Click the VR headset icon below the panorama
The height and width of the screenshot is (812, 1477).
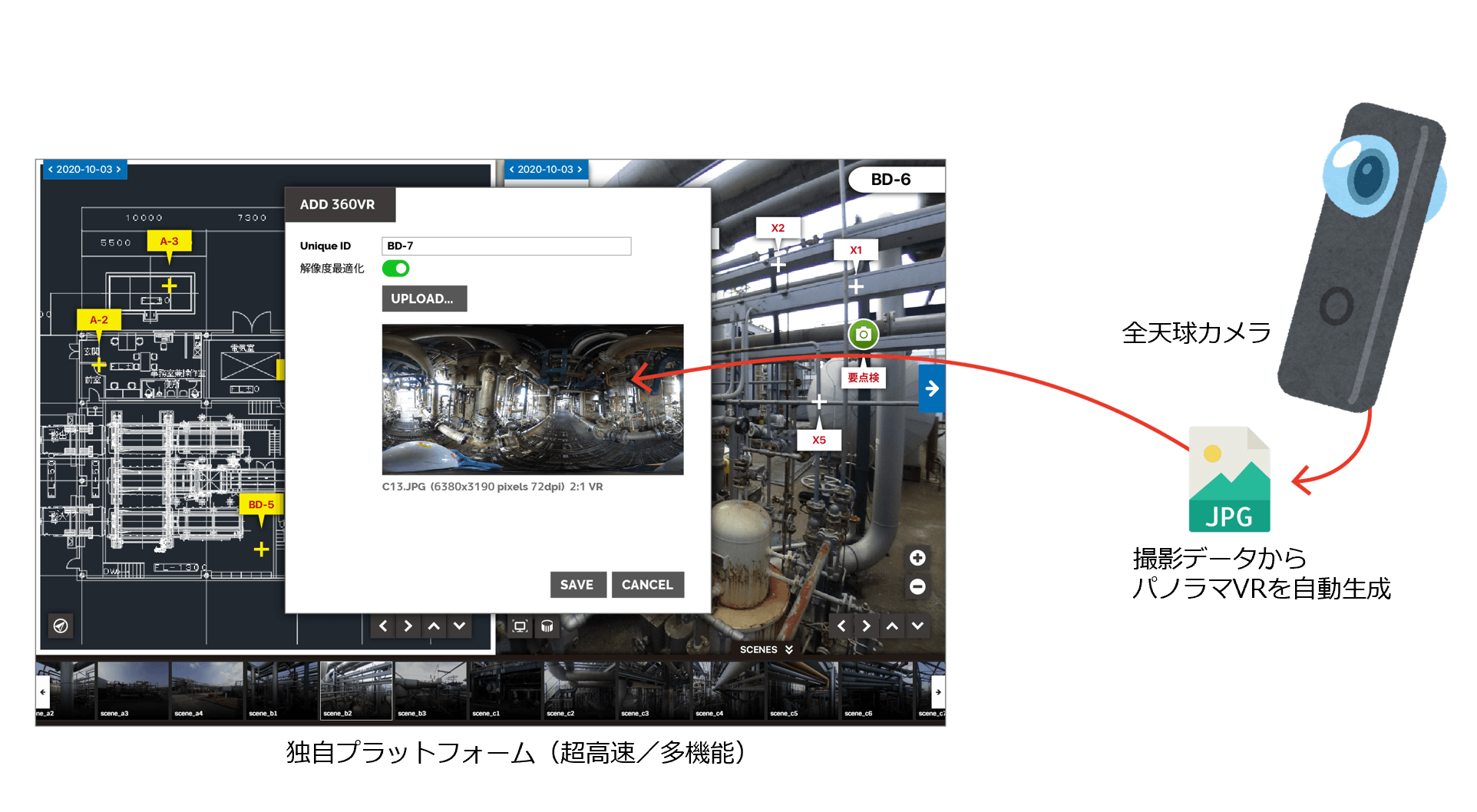click(547, 626)
